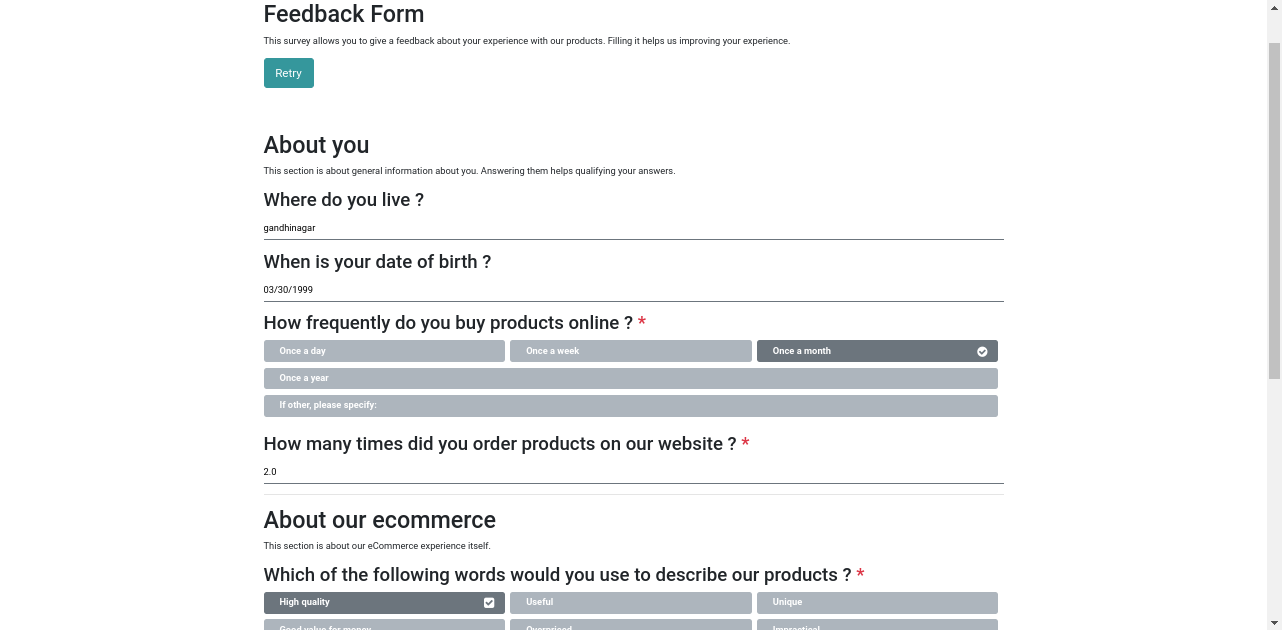Click the checkmark icon on Once a month
Image resolution: width=1282 pixels, height=630 pixels.
pos(982,352)
